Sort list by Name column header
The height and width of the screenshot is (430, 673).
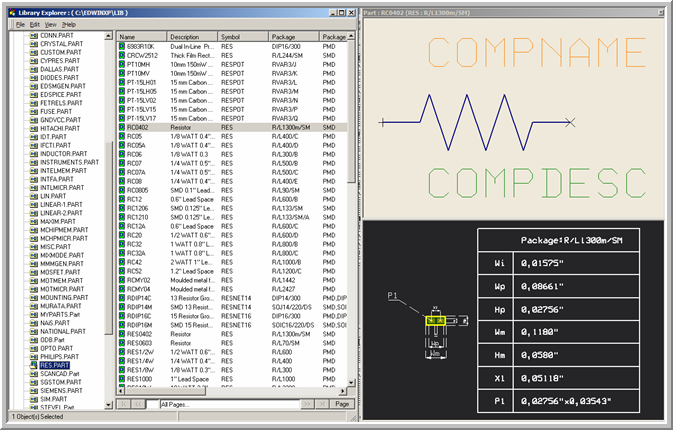142,37
